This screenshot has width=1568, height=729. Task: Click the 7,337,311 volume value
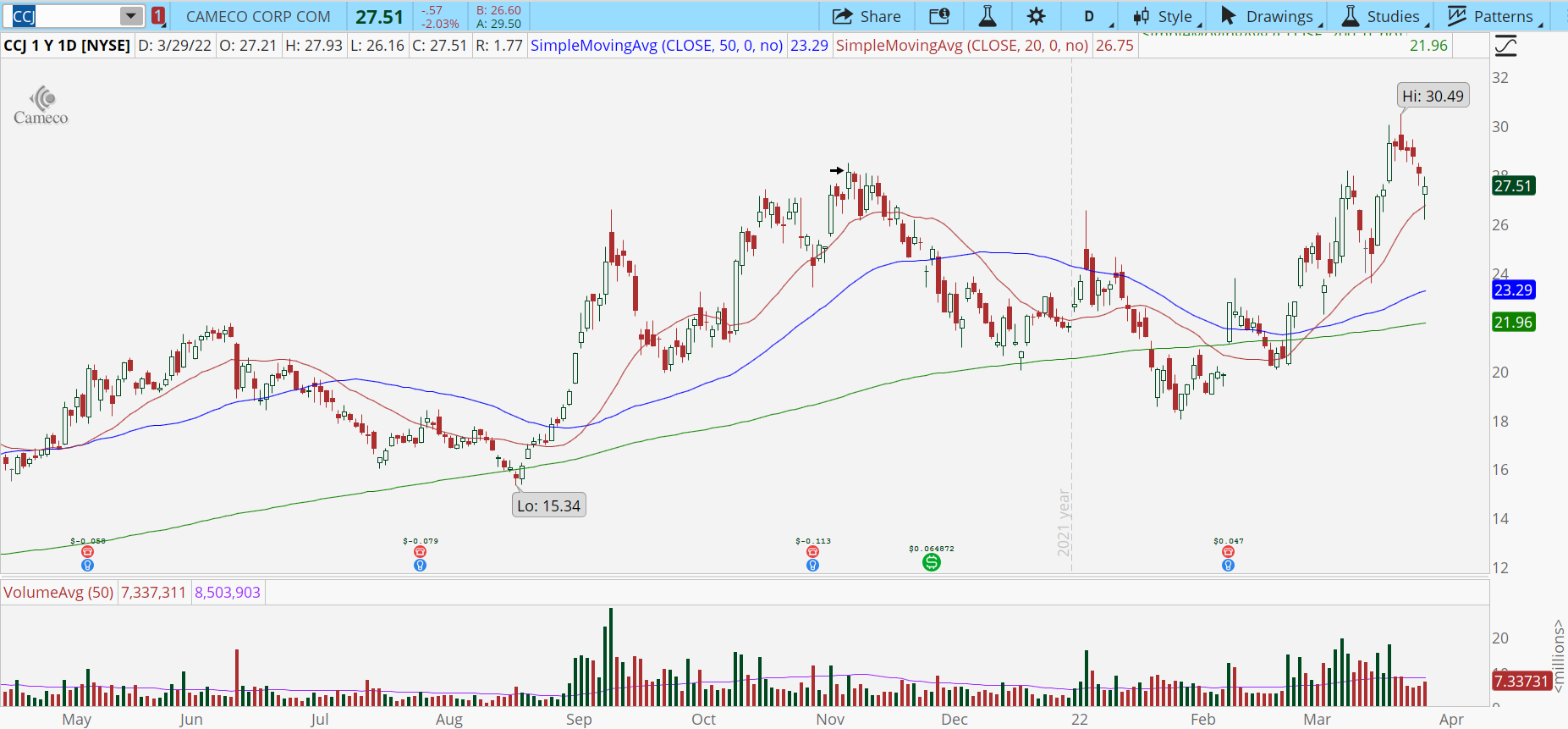(153, 592)
